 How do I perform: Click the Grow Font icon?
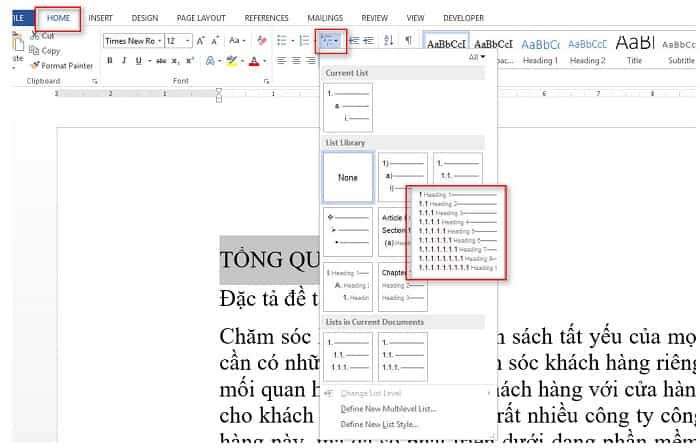(x=203, y=41)
